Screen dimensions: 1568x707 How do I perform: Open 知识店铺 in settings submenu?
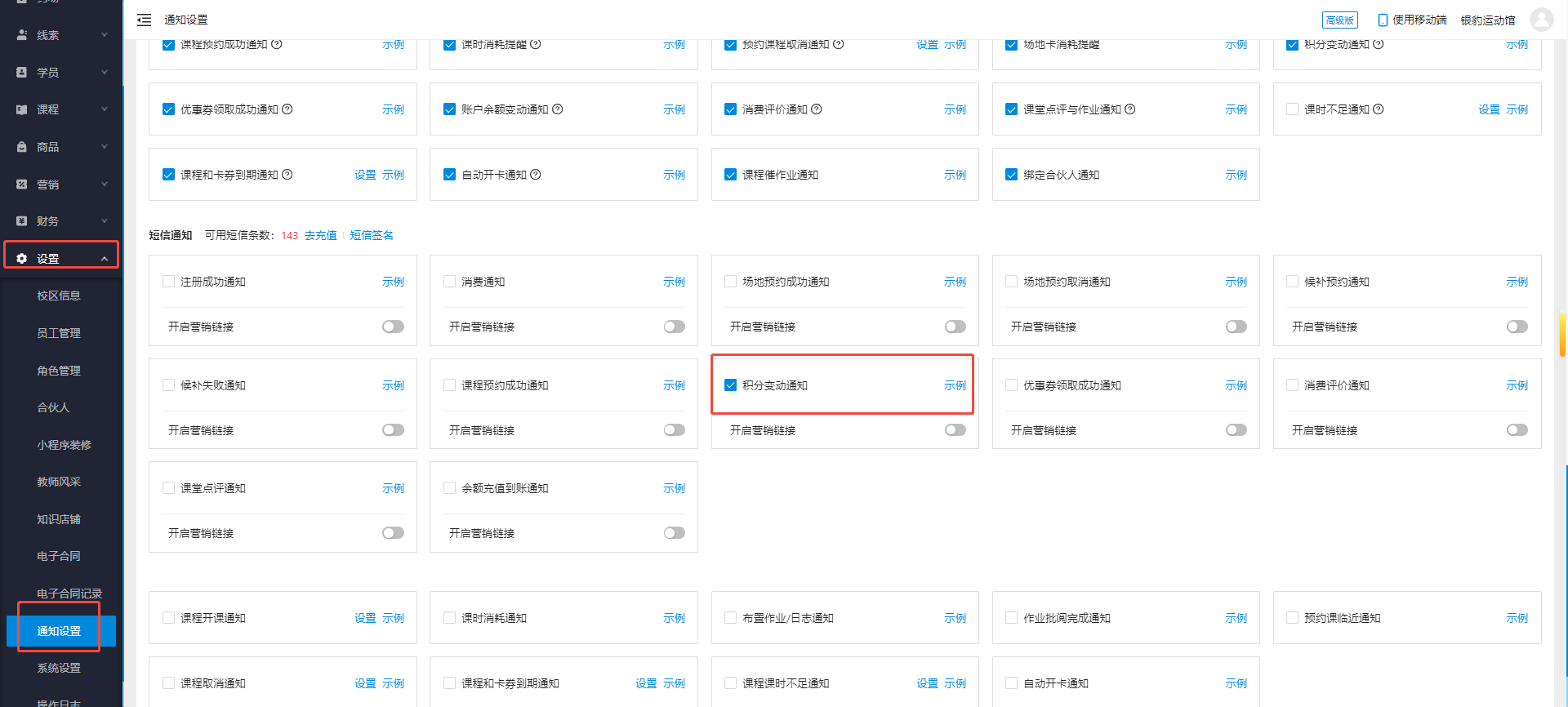[59, 519]
